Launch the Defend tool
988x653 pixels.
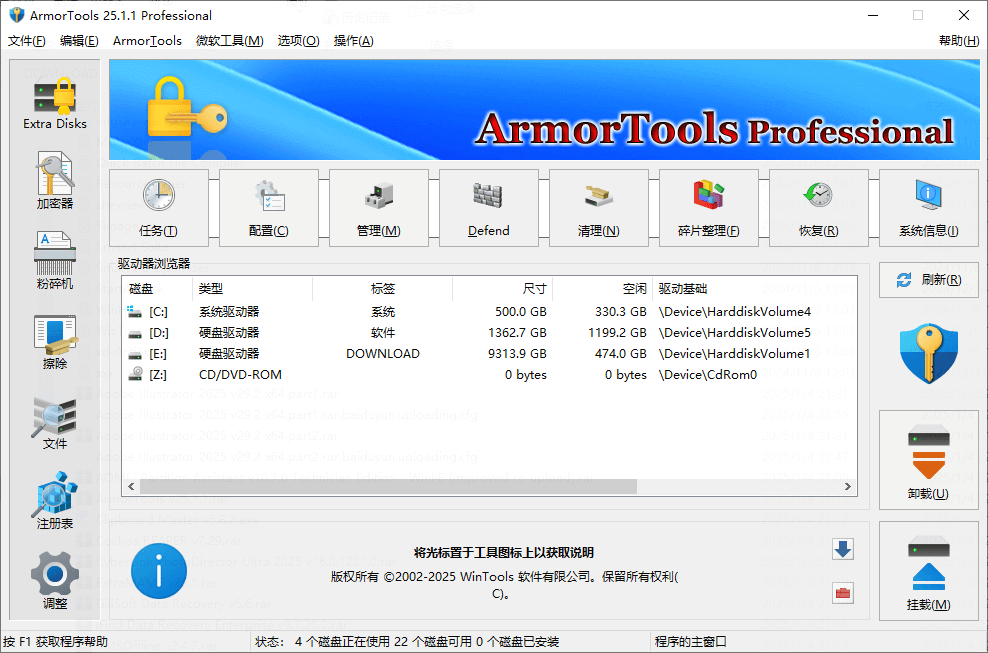coord(488,207)
